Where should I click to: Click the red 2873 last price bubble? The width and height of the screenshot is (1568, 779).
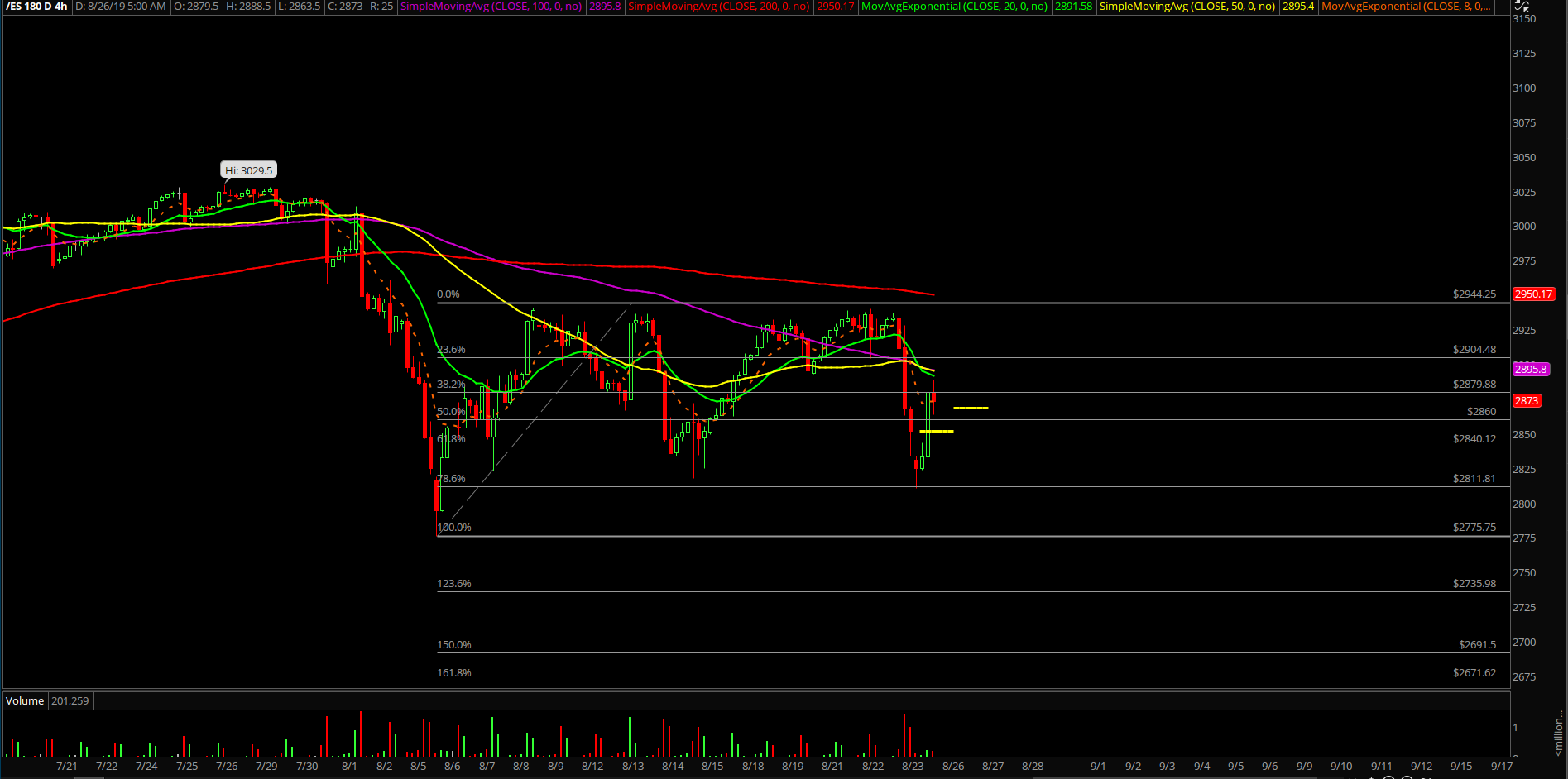point(1527,401)
